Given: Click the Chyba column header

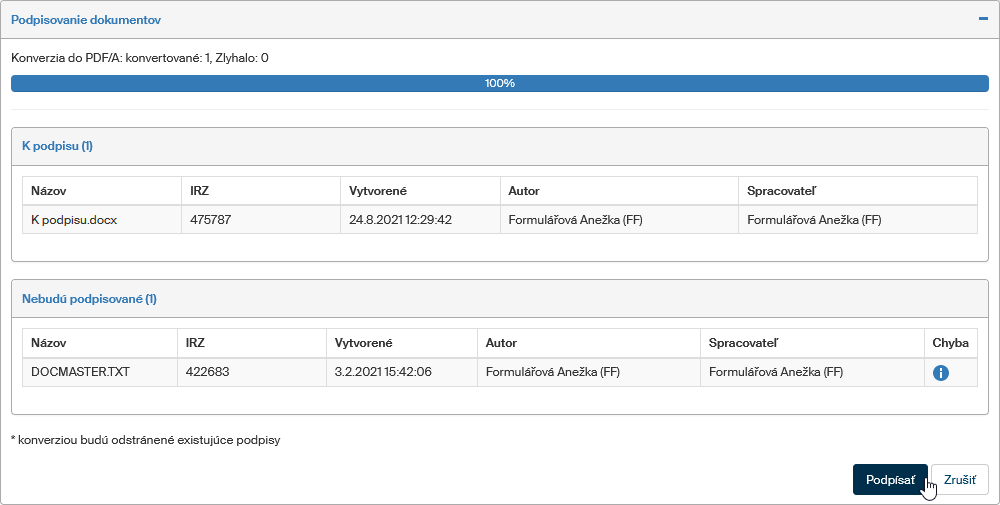Looking at the screenshot, I should pos(950,343).
